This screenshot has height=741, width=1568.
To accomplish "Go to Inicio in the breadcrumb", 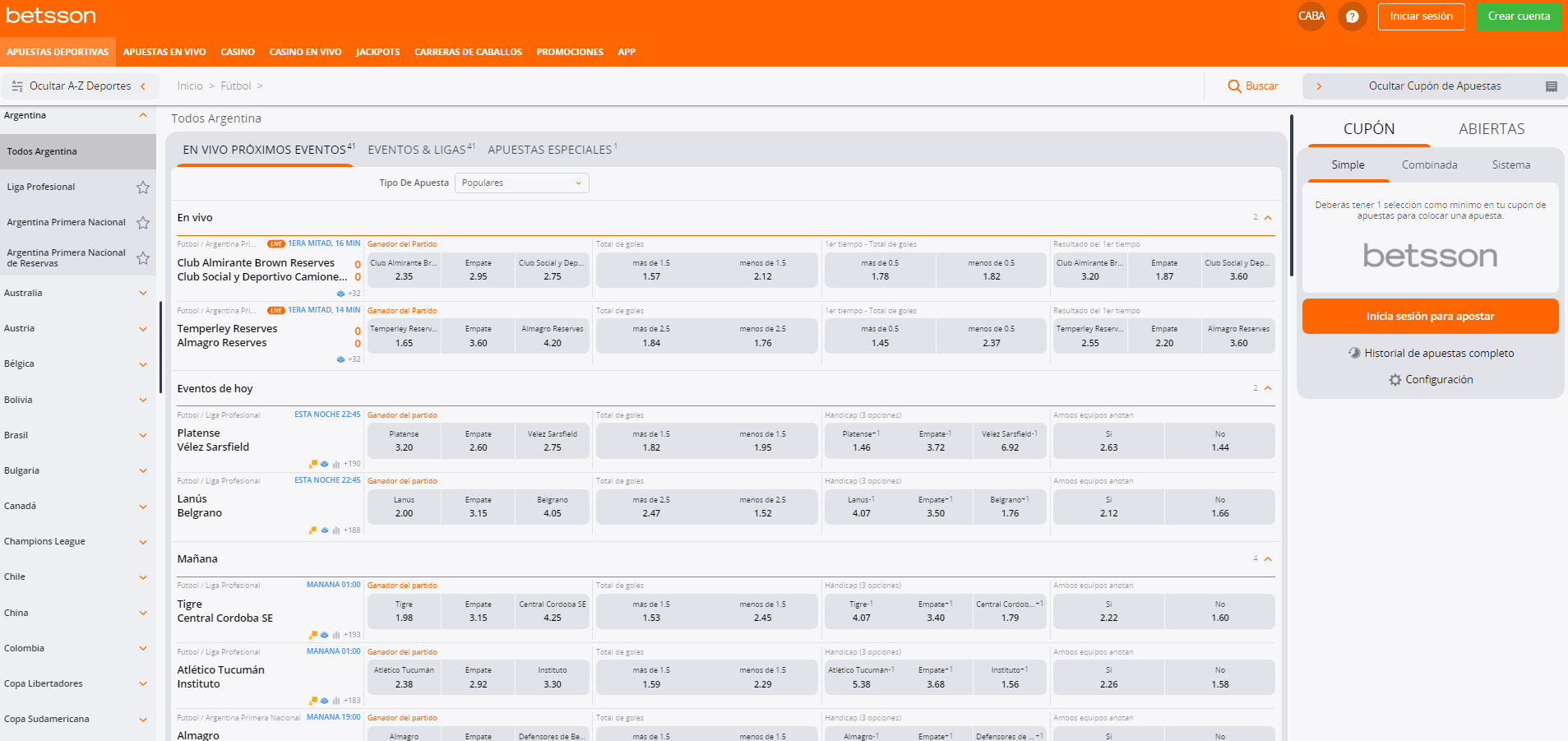I will pos(189,86).
